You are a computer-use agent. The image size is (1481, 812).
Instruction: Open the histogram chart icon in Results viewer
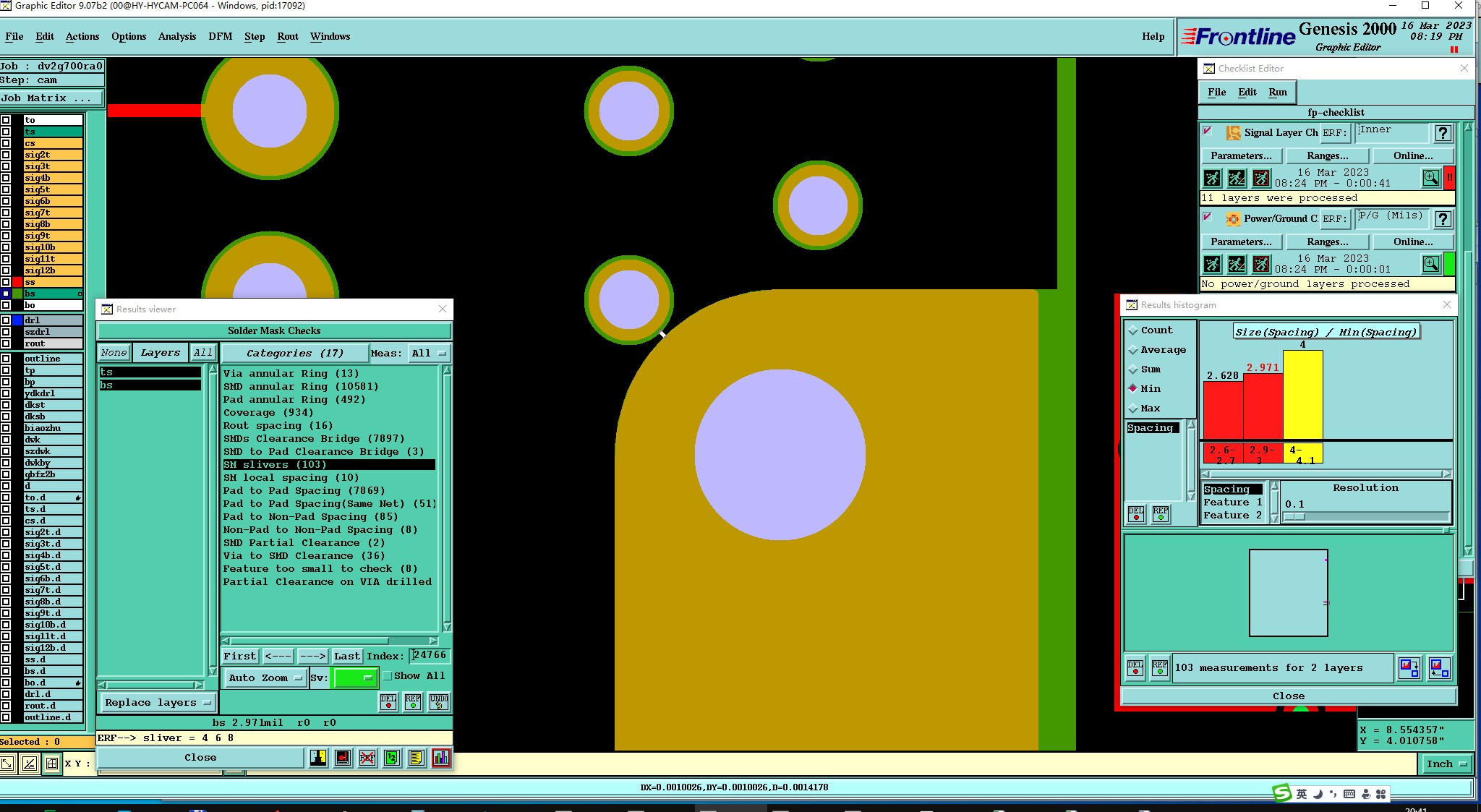441,758
